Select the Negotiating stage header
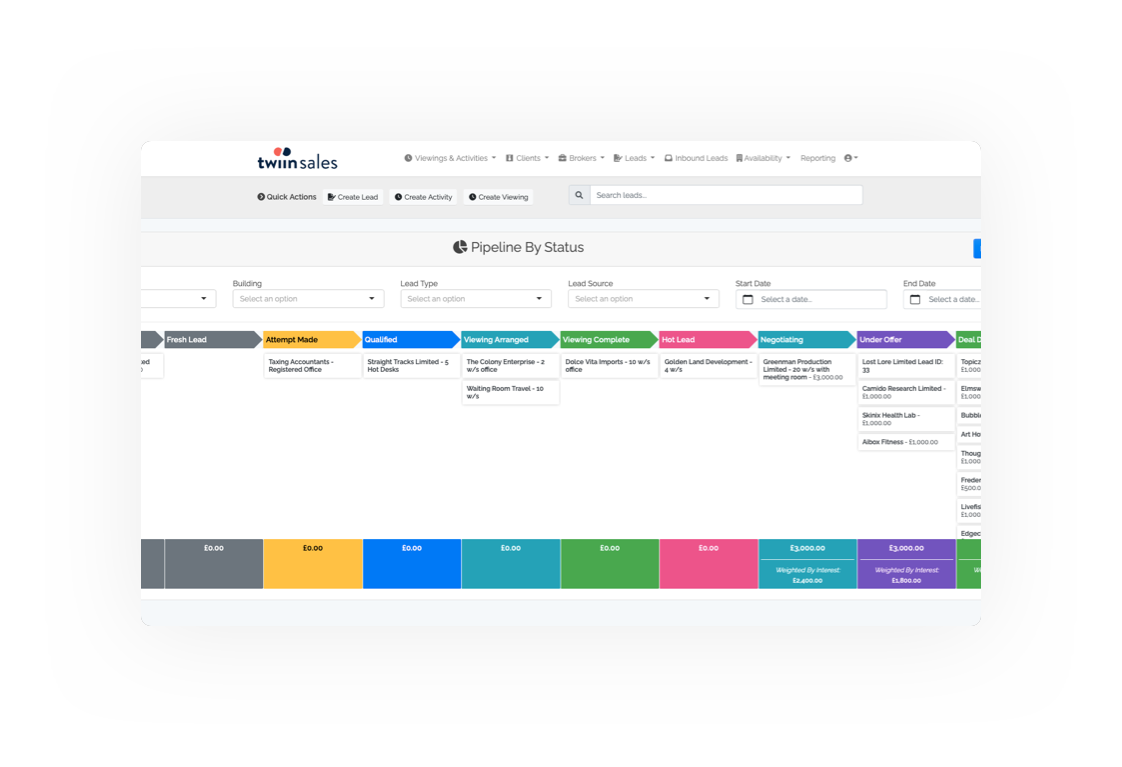 pyautogui.click(x=806, y=339)
